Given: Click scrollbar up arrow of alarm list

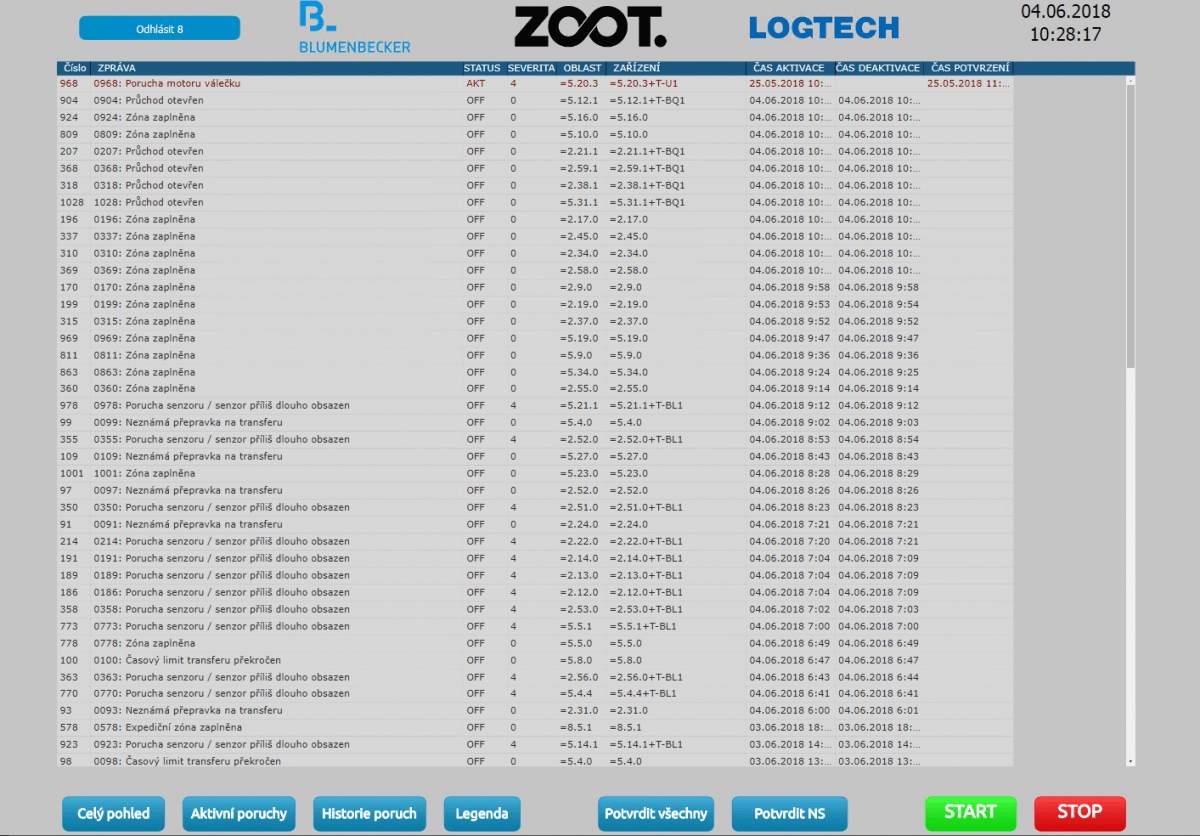Looking at the screenshot, I should click(1131, 83).
